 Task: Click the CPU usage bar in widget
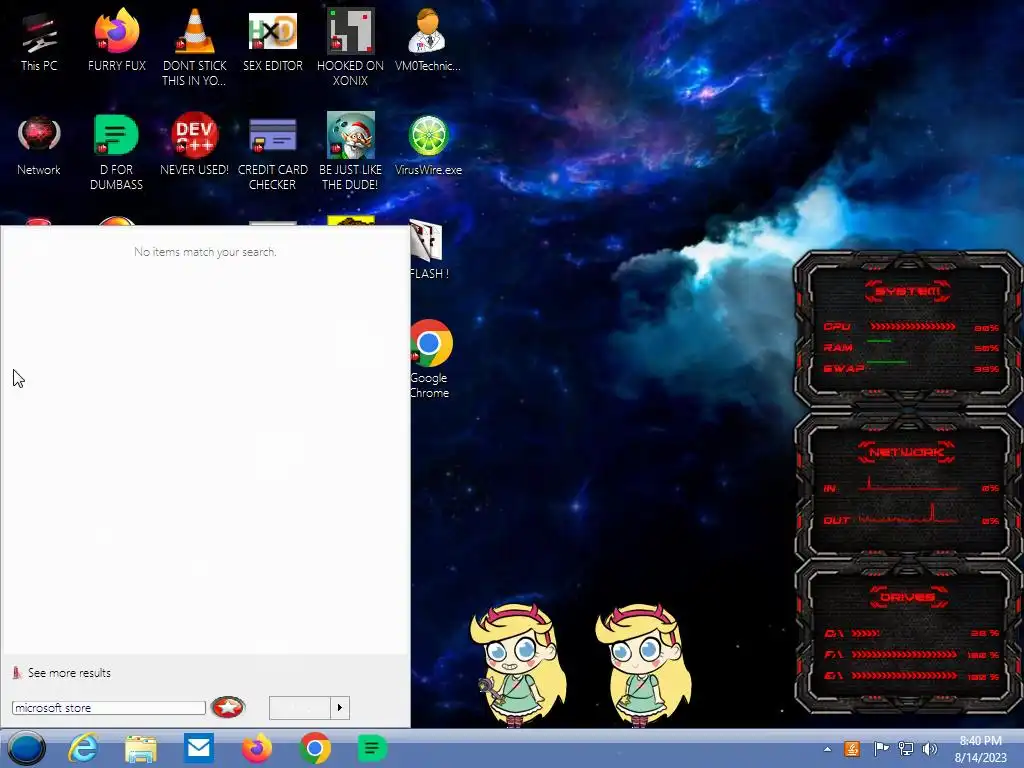[x=913, y=327]
